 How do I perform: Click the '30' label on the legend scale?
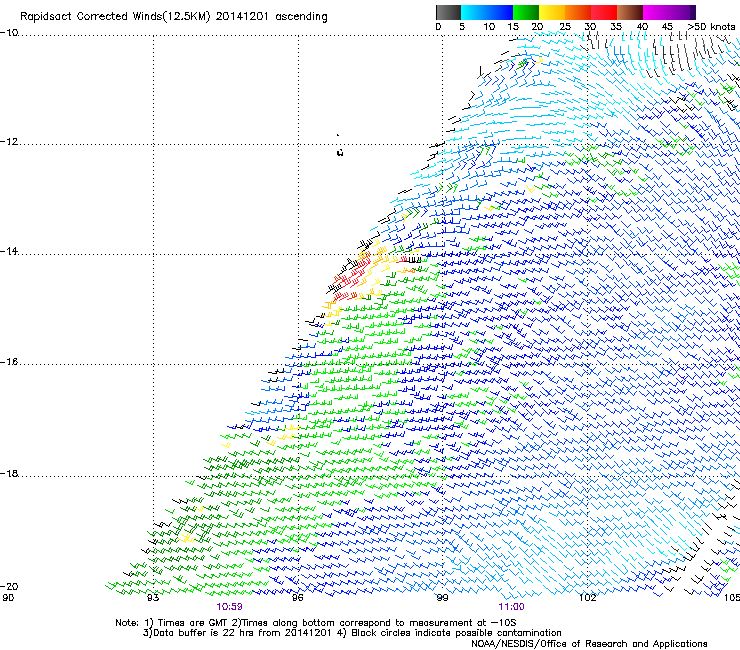[x=590, y=27]
